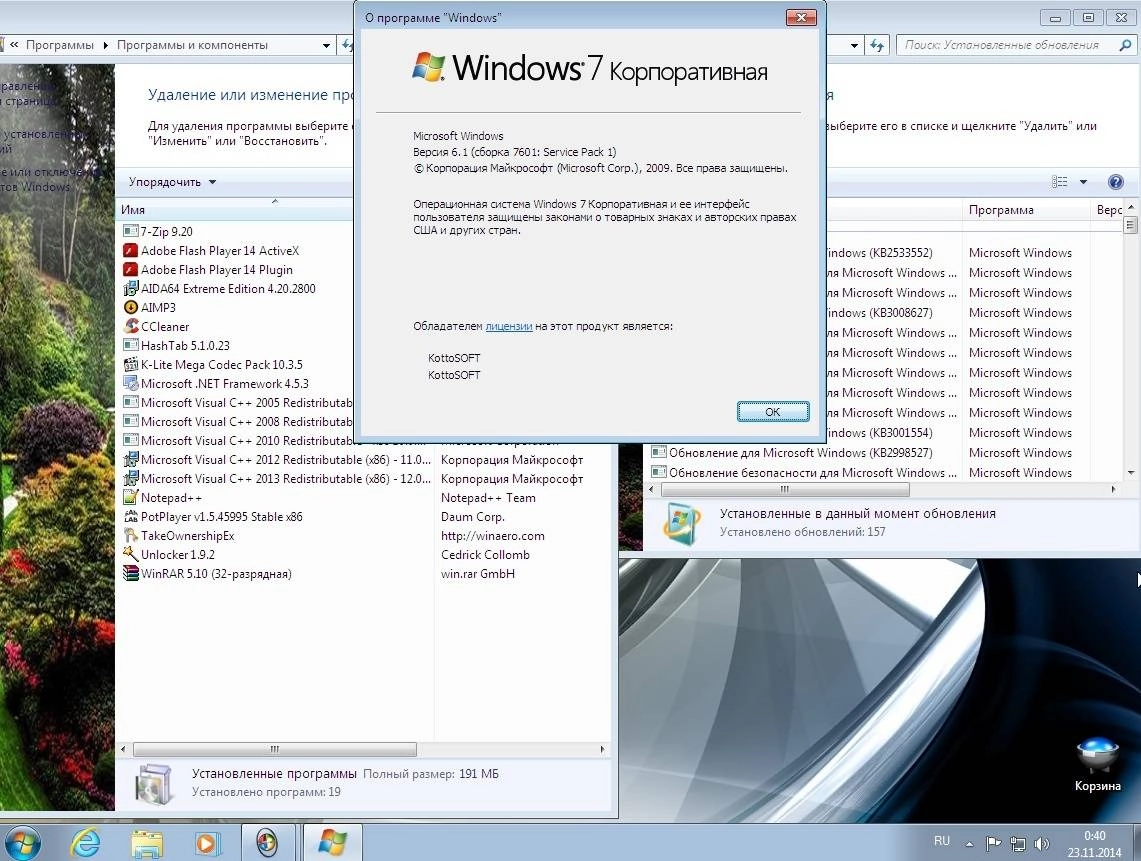Click the updates list horizontal scrollbar
The image size is (1141, 861).
(783, 490)
